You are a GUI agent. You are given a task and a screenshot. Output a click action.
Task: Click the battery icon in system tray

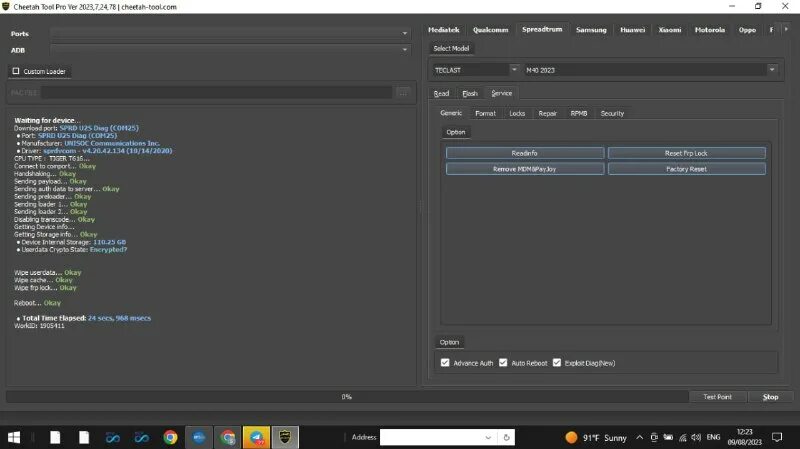[x=668, y=437]
